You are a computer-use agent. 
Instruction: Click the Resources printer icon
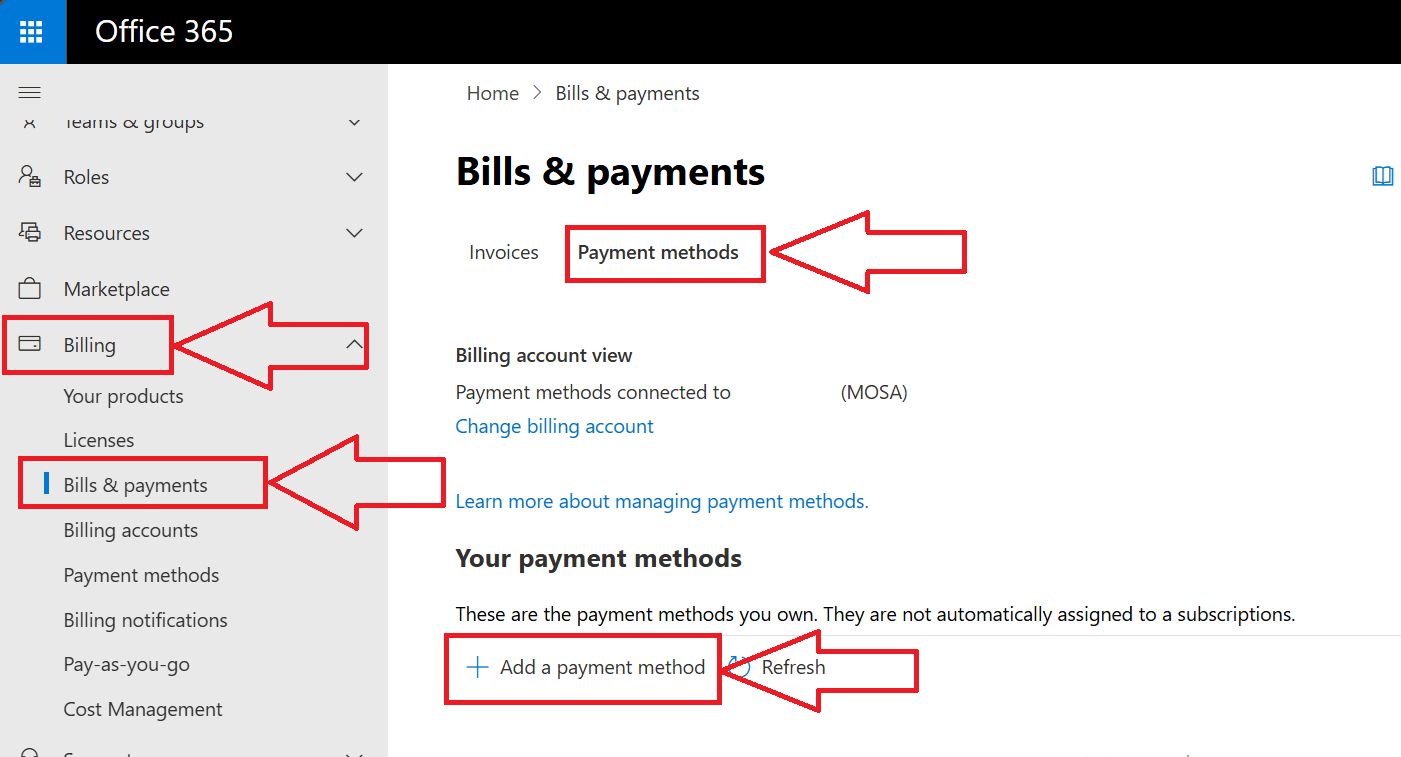point(30,233)
